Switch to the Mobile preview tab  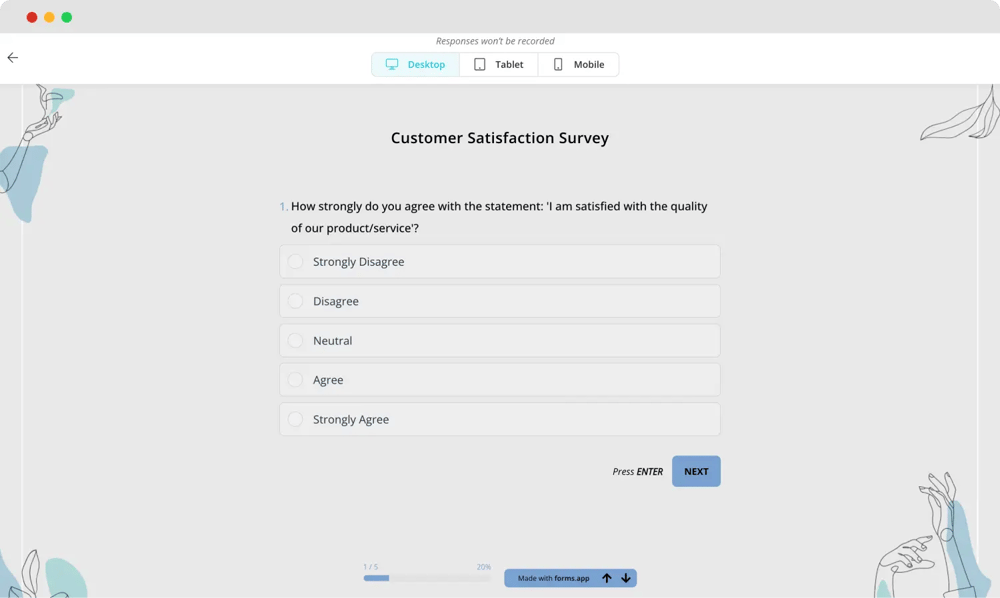(578, 65)
